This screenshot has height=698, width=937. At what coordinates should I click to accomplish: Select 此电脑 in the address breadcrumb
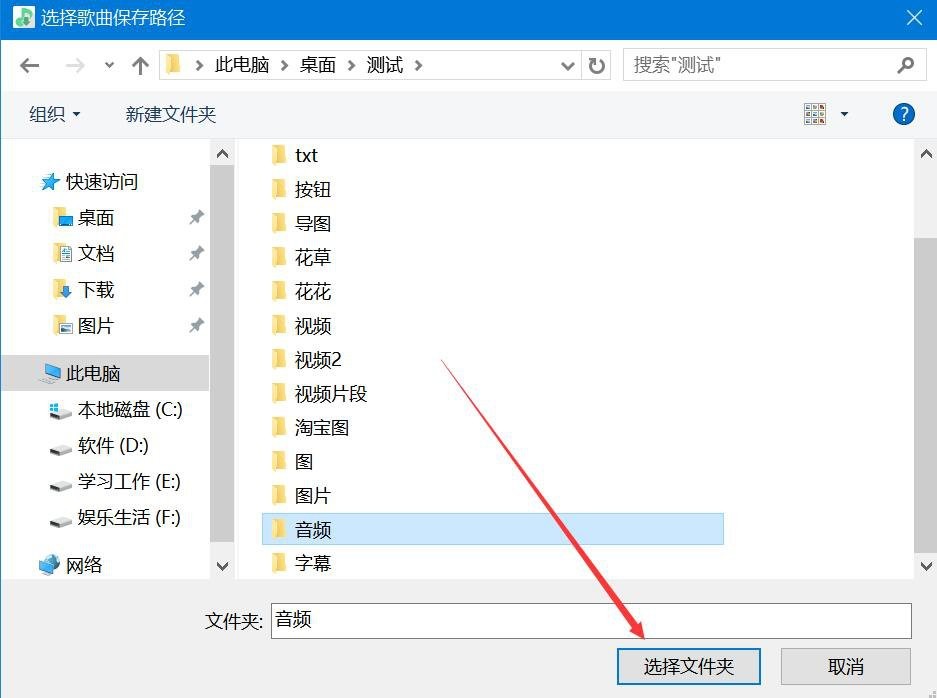242,65
